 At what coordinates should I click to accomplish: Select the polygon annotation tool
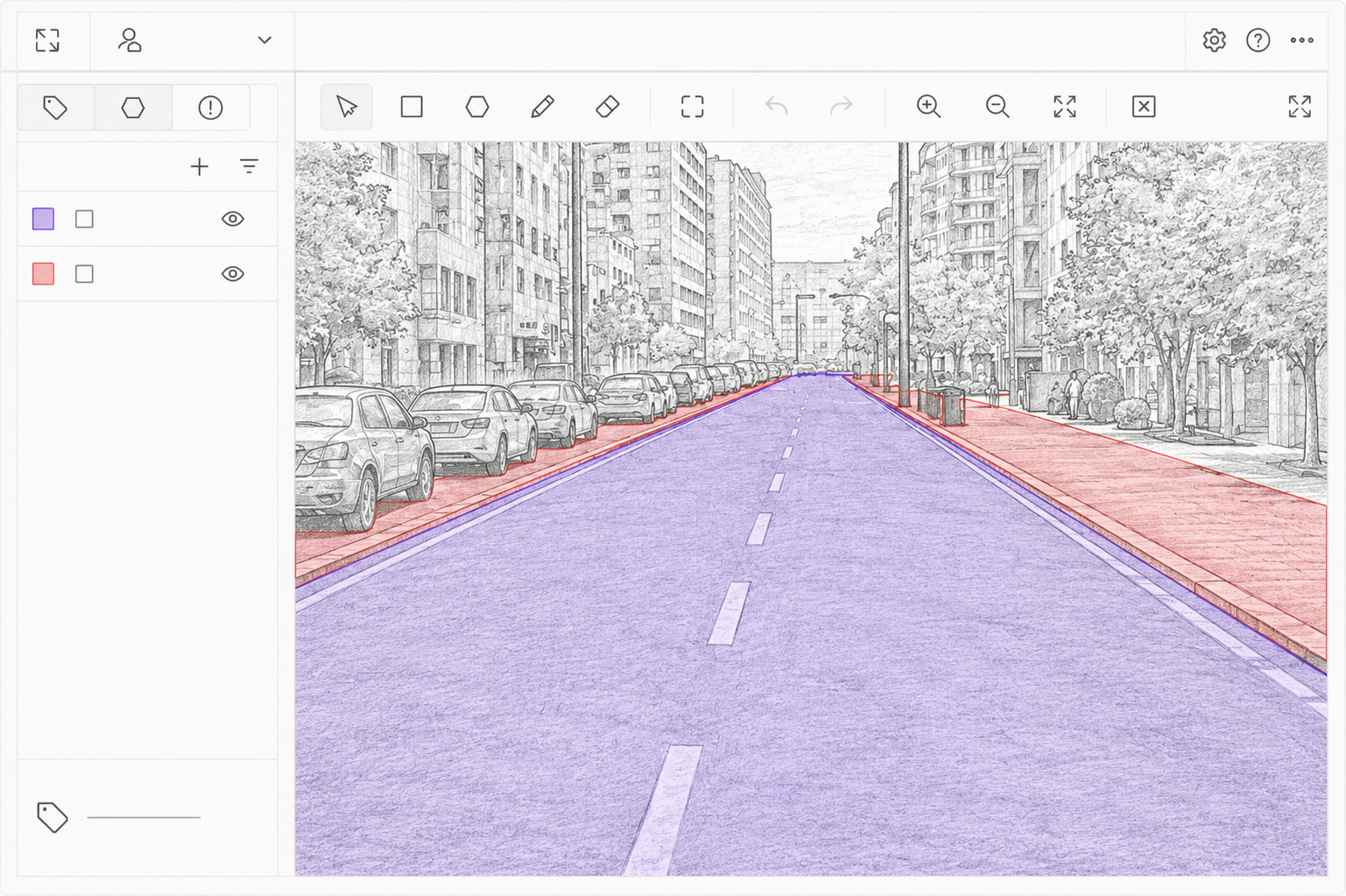477,107
